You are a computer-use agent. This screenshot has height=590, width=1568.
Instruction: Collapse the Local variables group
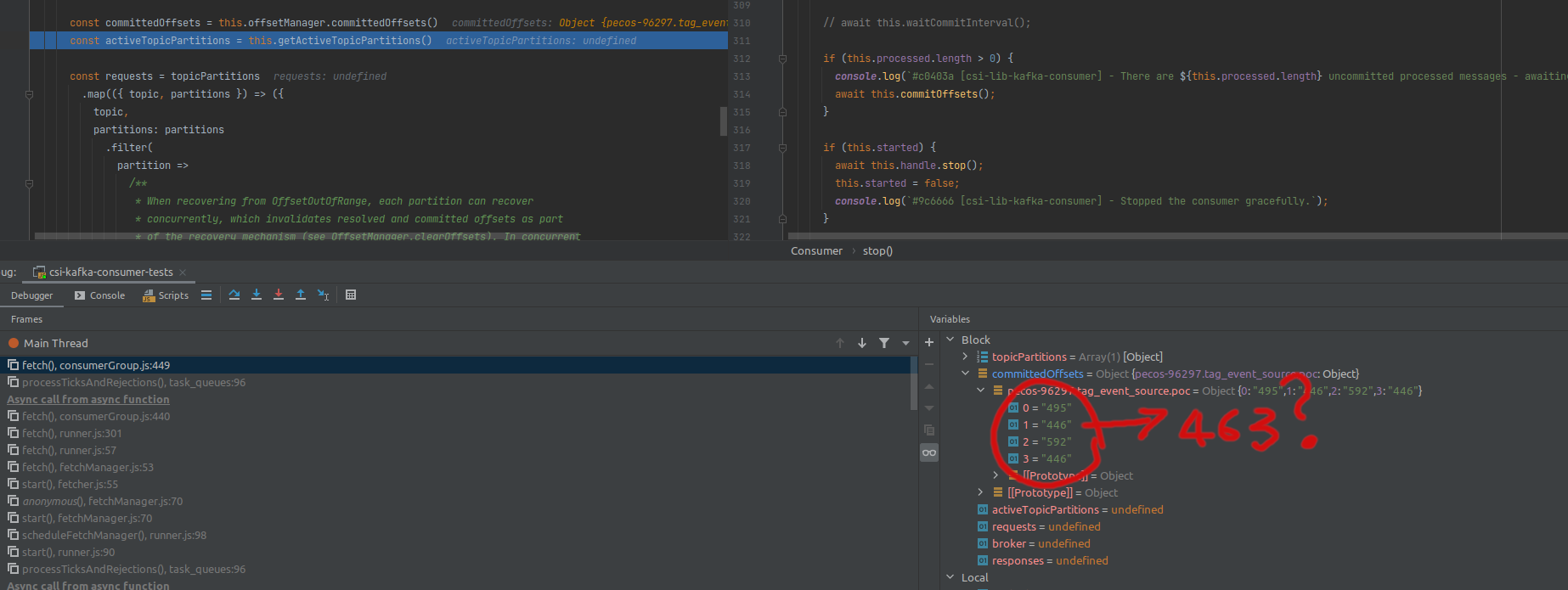(x=950, y=577)
